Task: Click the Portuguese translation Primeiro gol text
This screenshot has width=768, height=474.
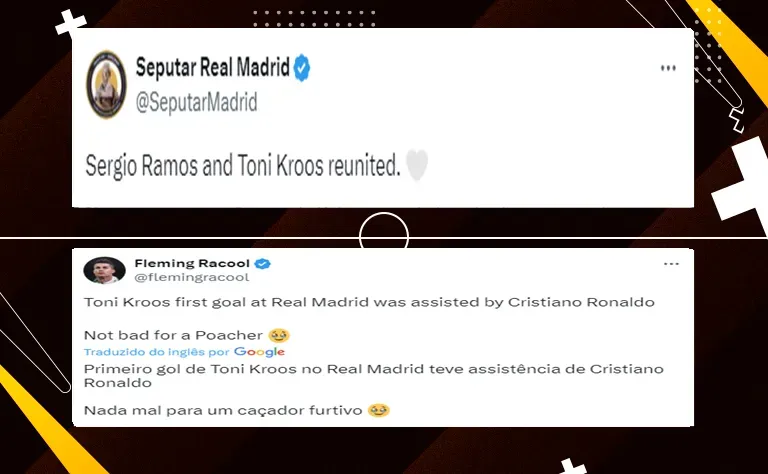Action: (374, 376)
